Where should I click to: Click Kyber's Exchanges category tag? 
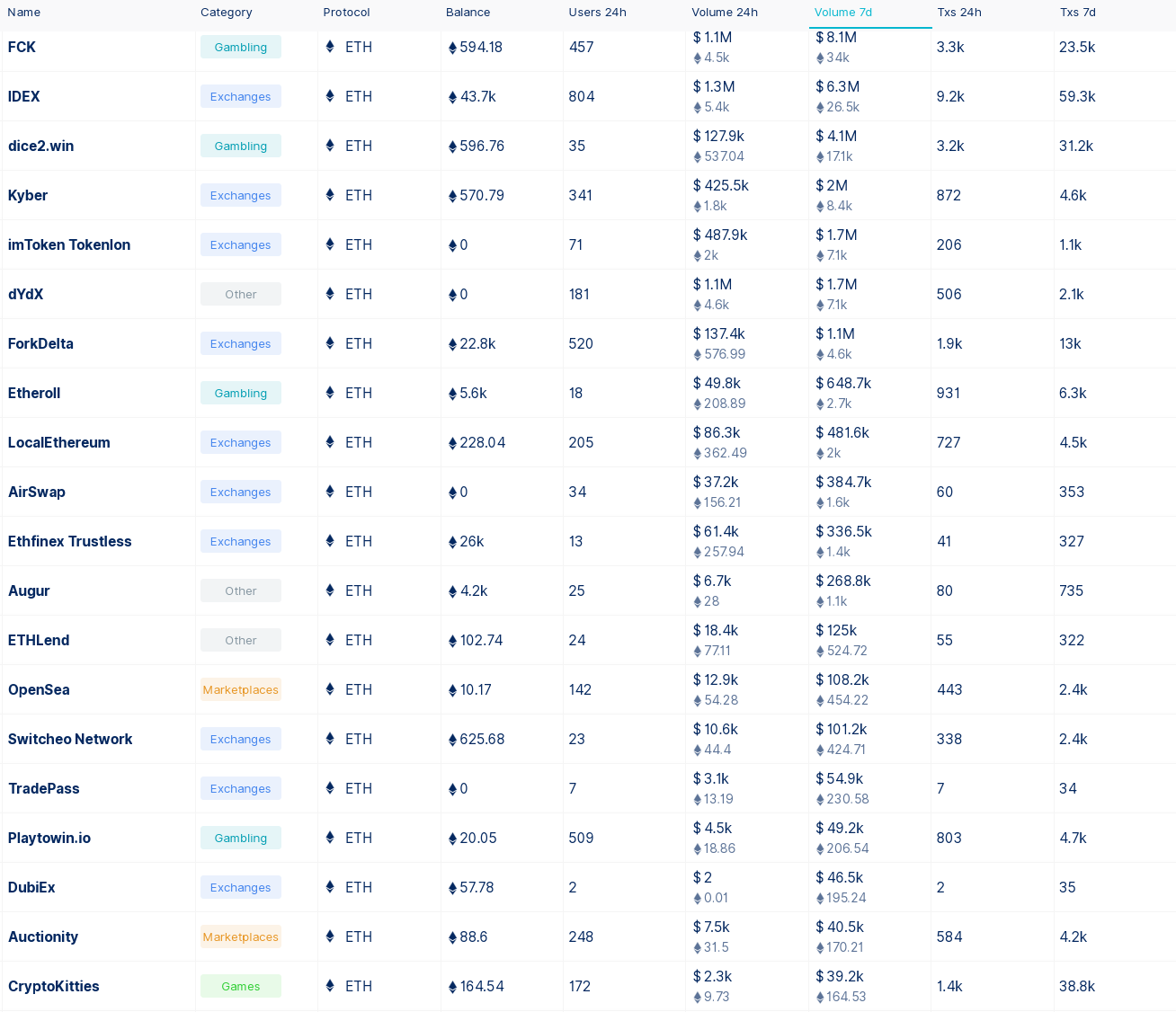[x=241, y=195]
